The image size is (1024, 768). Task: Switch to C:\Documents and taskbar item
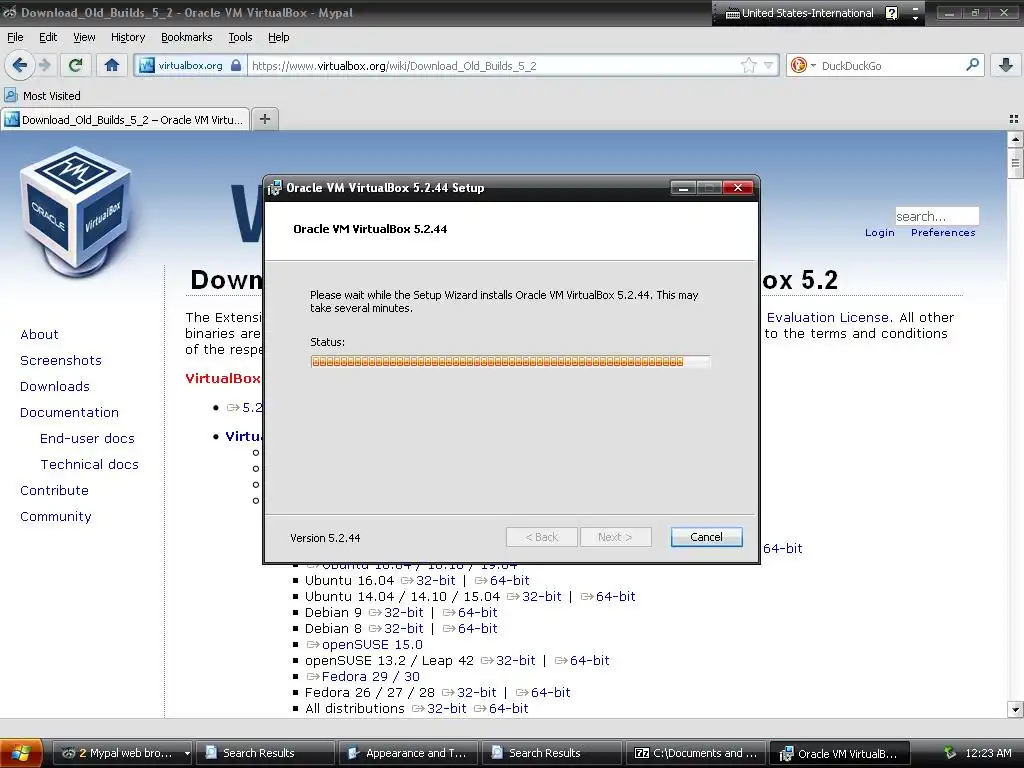point(695,753)
